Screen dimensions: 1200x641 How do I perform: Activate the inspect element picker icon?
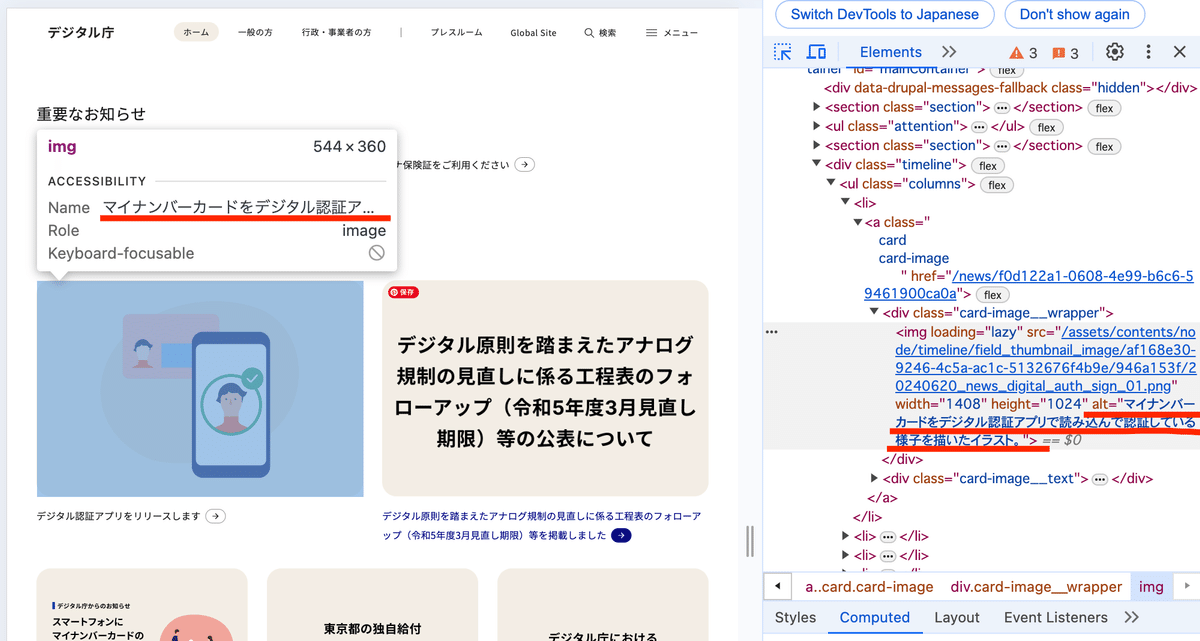coord(783,52)
